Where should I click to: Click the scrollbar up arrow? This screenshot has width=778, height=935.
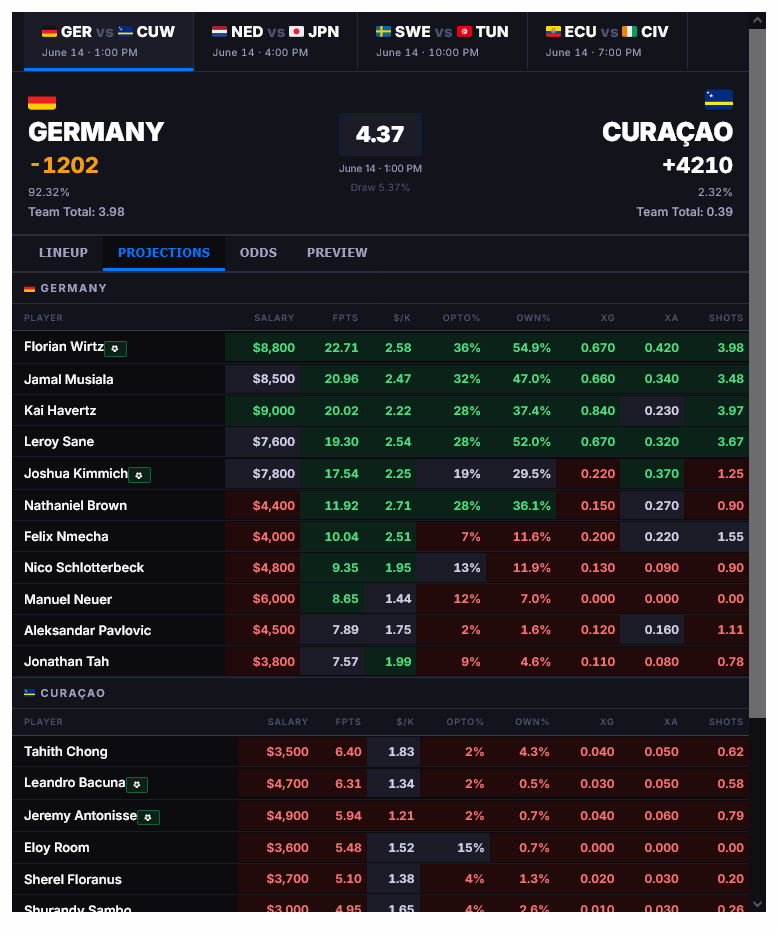click(x=757, y=20)
